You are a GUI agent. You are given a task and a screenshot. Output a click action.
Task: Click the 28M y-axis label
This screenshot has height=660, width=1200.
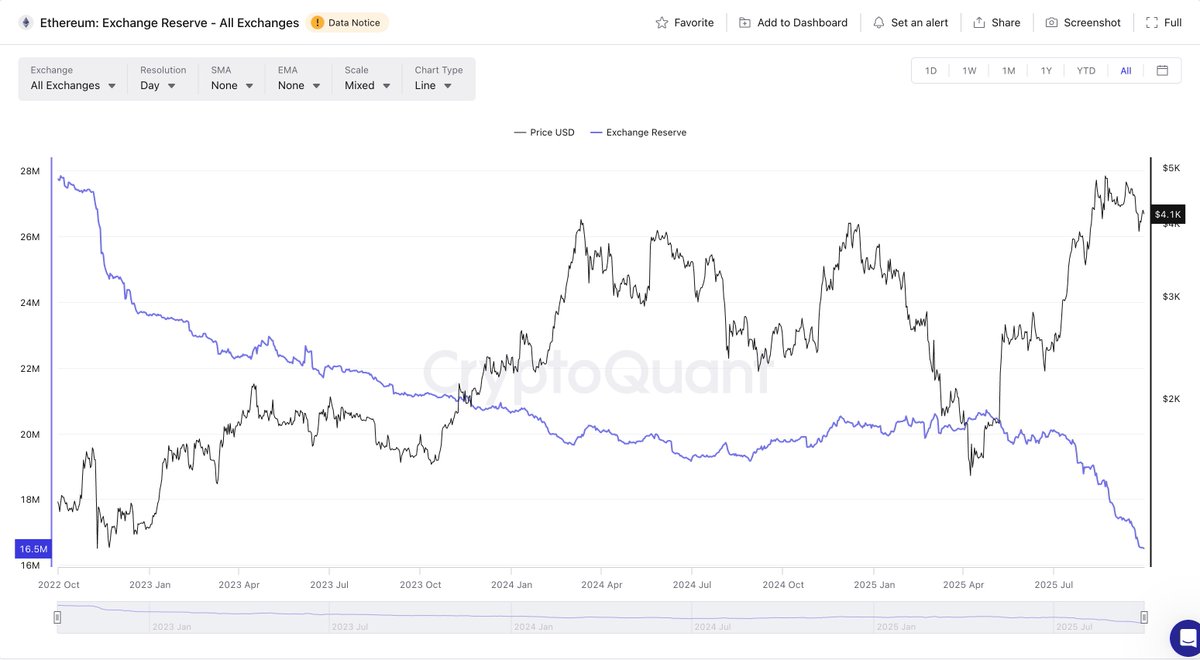pyautogui.click(x=31, y=172)
